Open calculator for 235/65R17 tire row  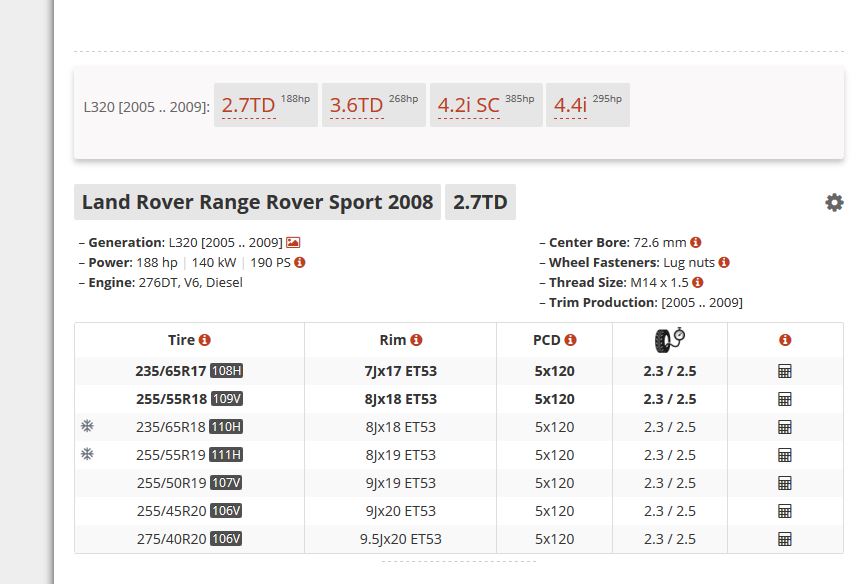(x=785, y=371)
